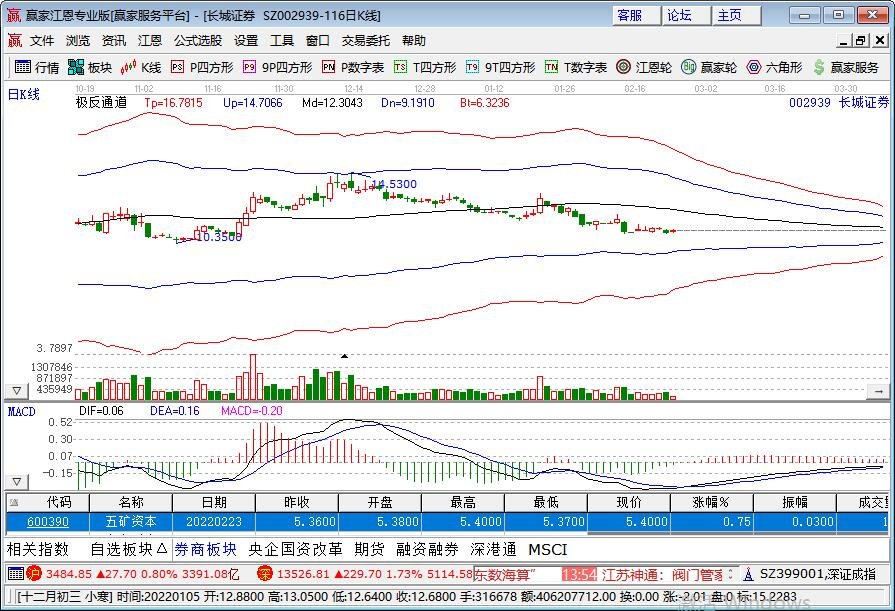895x611 pixels.
Task: Click the MACD indicator label
Action: (21, 411)
